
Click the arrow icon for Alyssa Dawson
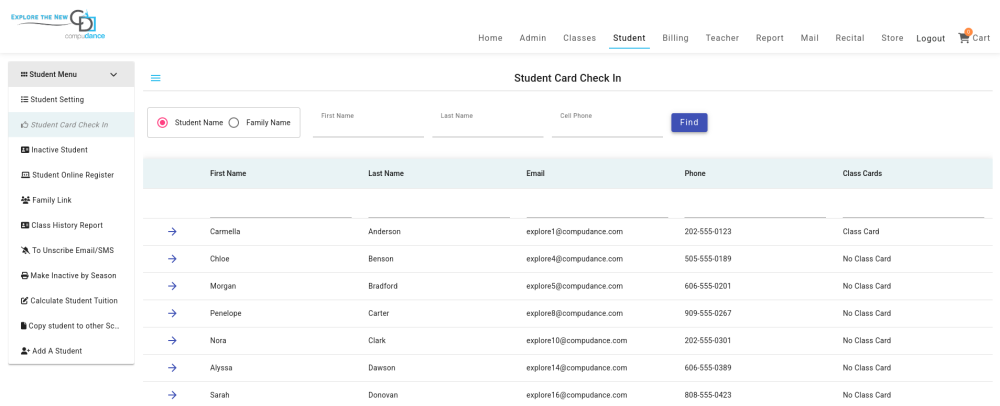coord(172,368)
